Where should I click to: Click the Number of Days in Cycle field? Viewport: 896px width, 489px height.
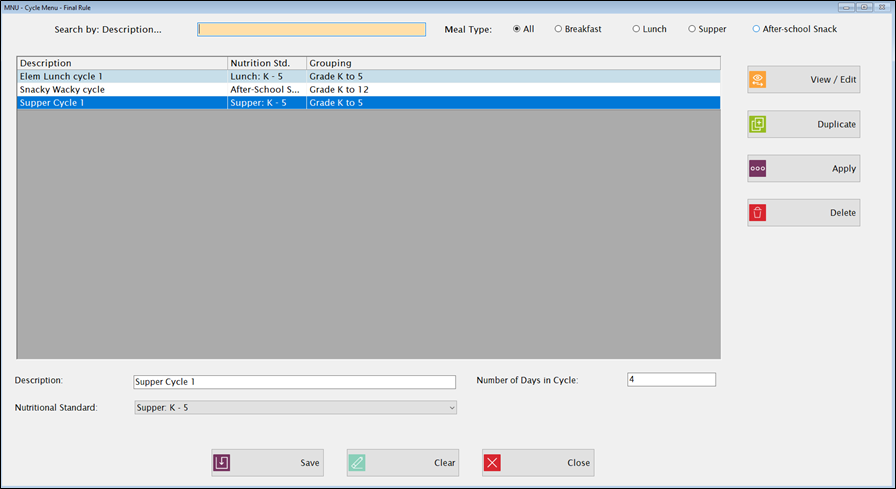pyautogui.click(x=671, y=379)
